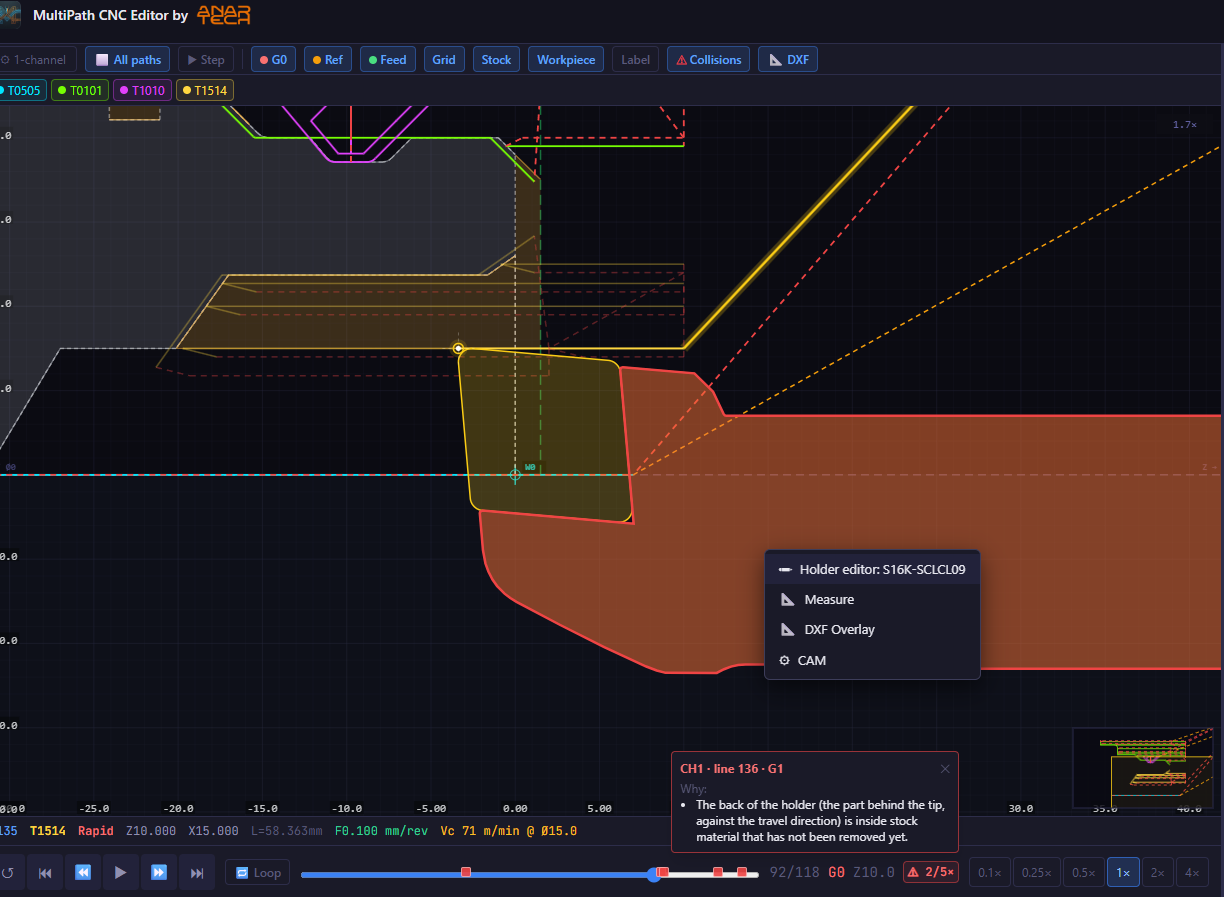Click the 92/118 step counter
This screenshot has width=1224, height=897.
794,873
